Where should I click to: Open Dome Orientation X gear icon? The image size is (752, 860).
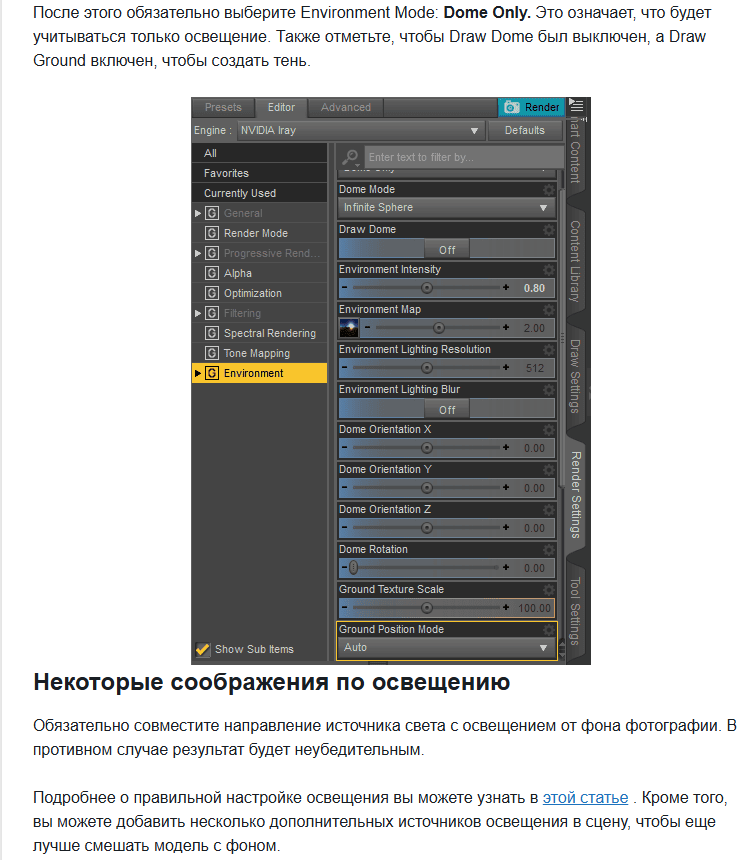(x=549, y=430)
